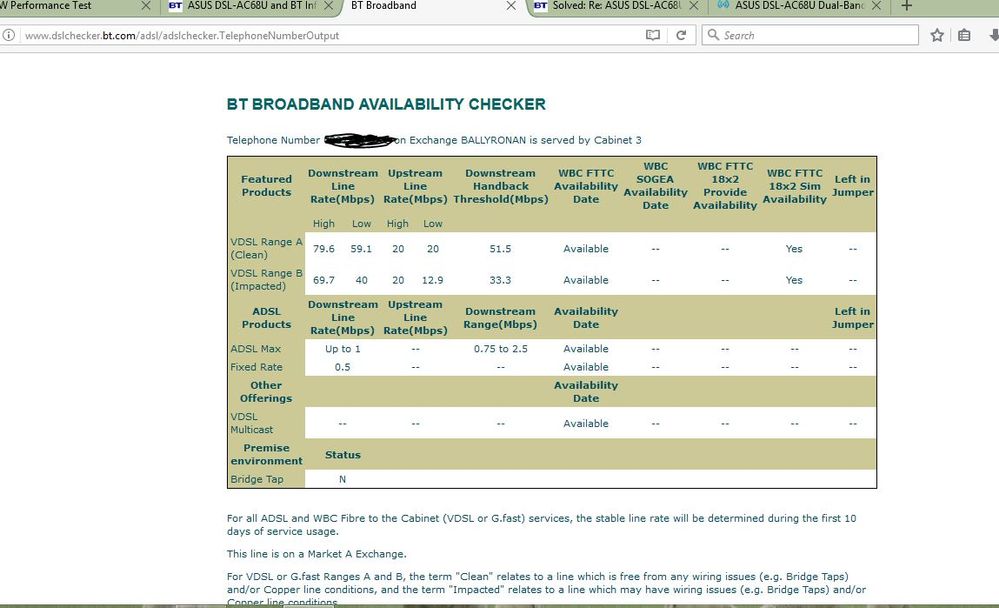Click the 0.5 Fixed Rate value
The width and height of the screenshot is (999, 608).
pyautogui.click(x=343, y=367)
